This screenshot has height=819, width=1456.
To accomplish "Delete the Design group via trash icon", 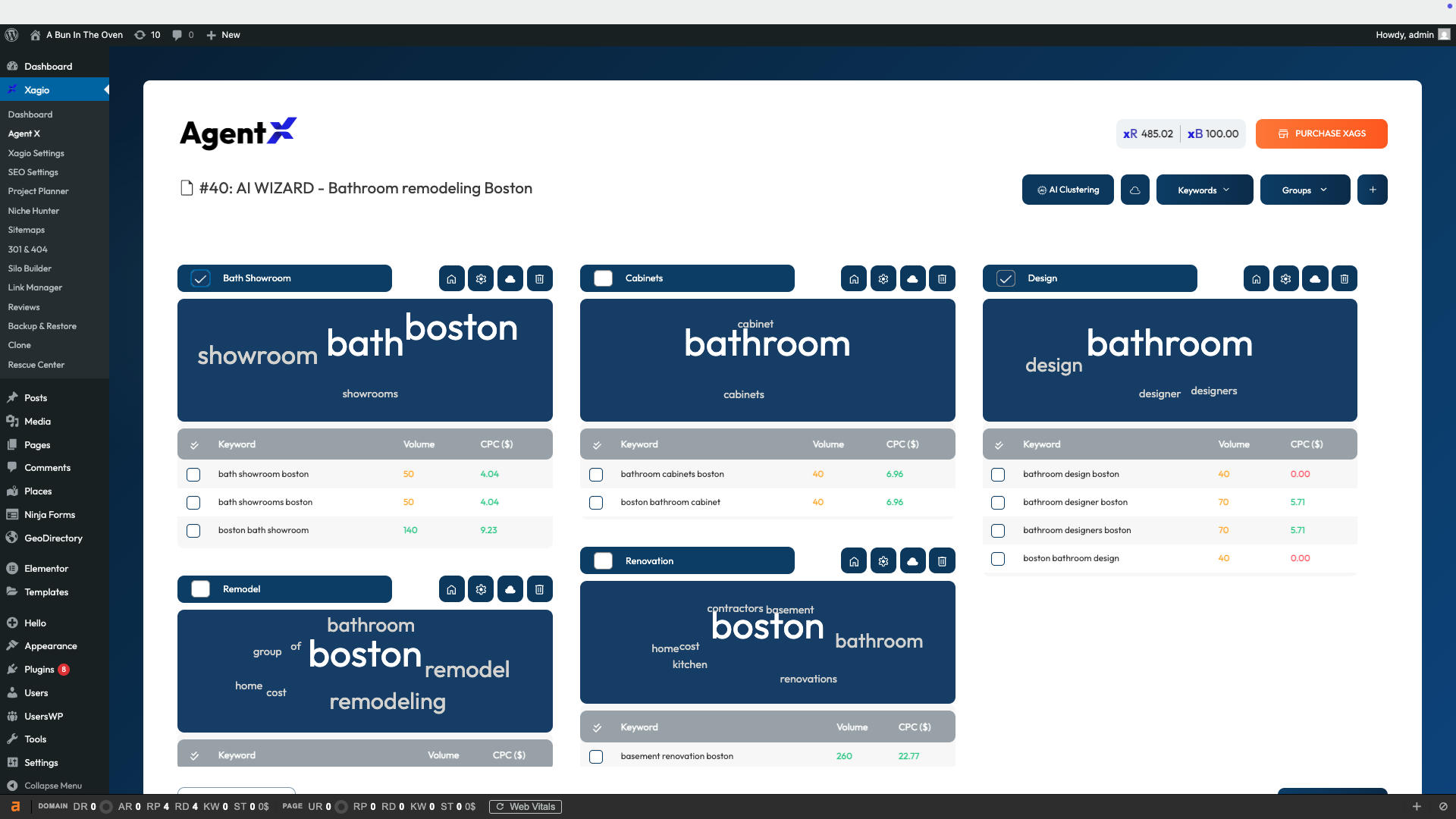I will point(1345,279).
